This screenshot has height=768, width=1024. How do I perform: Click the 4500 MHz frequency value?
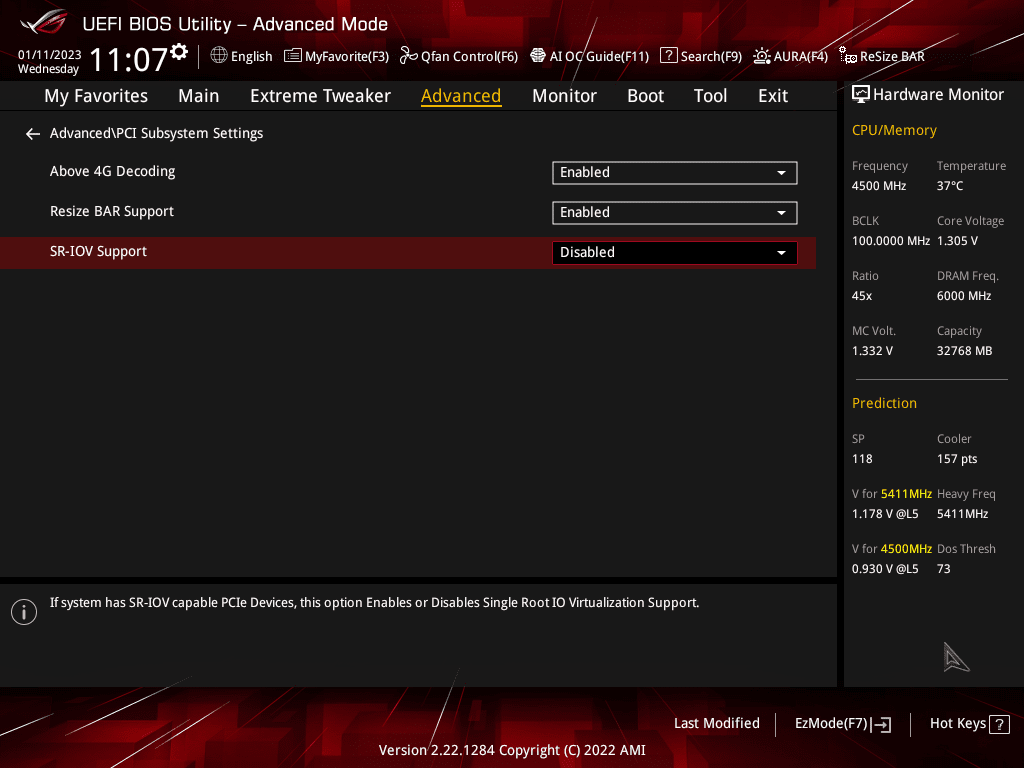878,186
